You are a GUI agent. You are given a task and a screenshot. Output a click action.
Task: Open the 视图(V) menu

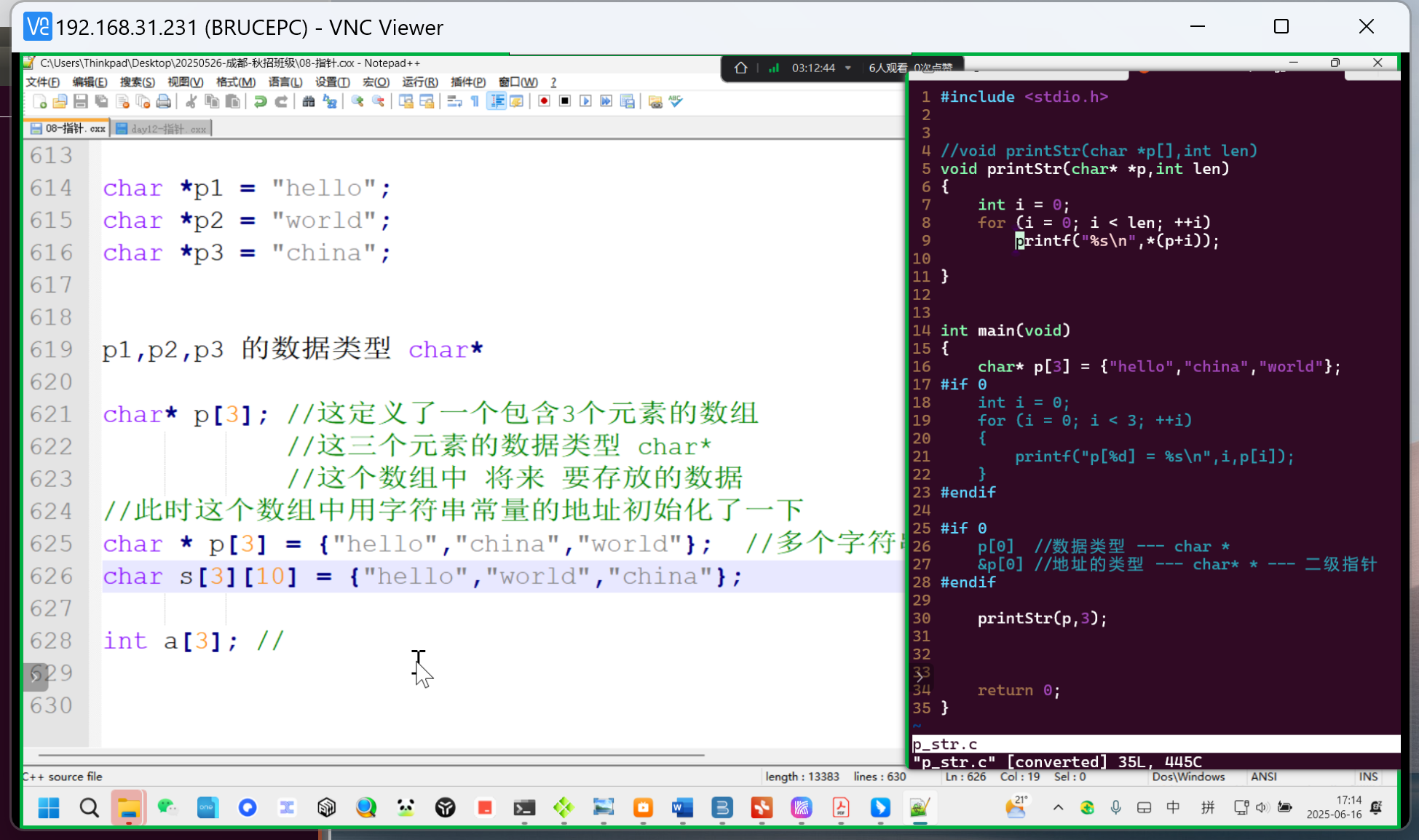click(x=185, y=82)
